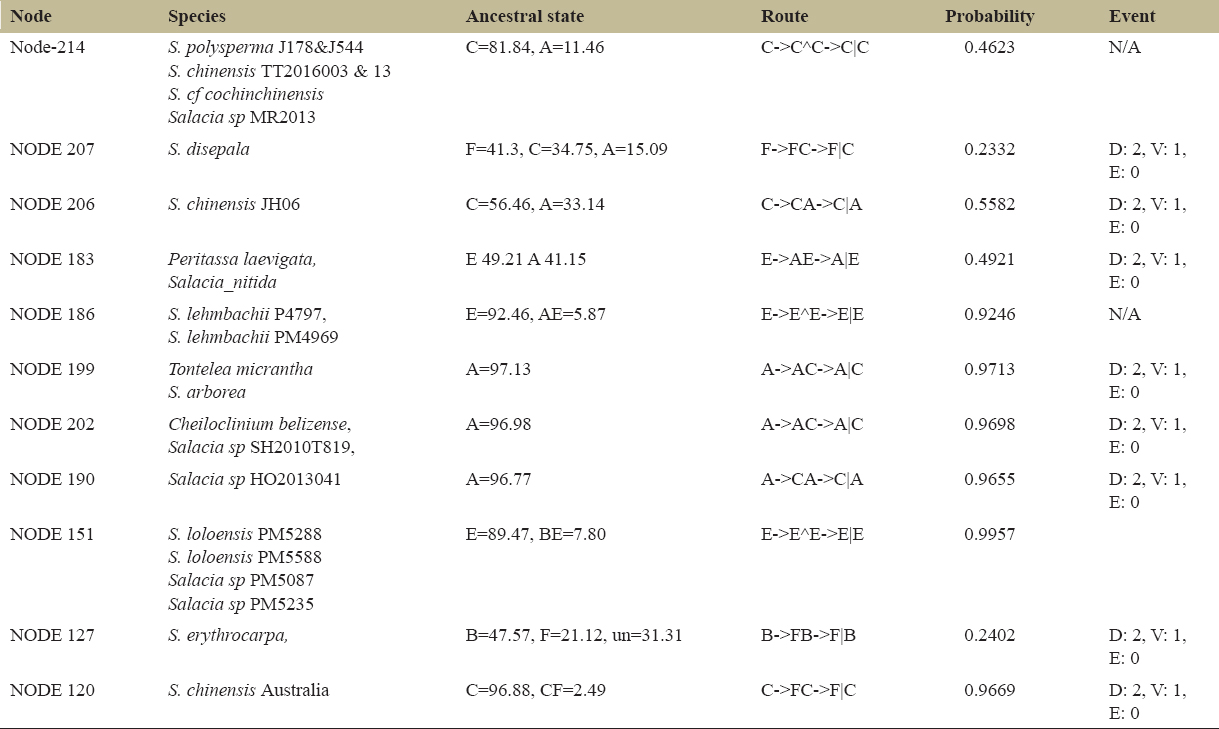Select the S. erythrocarpa species cell
Image resolution: width=1219 pixels, height=729 pixels.
point(226,634)
